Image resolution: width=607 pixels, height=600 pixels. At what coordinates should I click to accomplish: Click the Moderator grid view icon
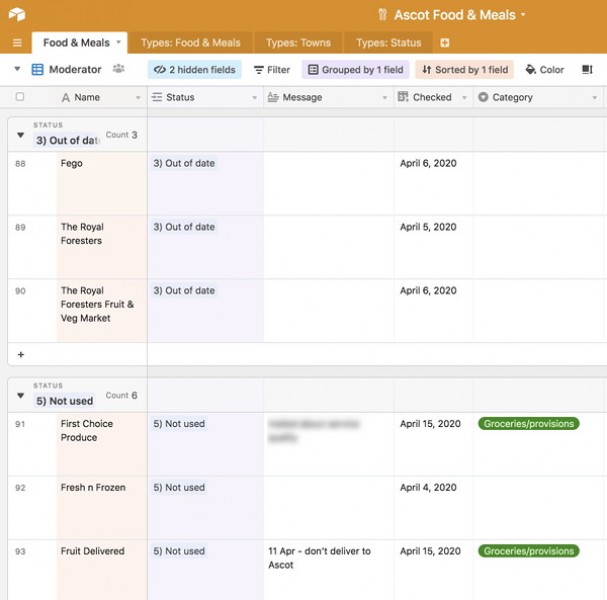[38, 70]
